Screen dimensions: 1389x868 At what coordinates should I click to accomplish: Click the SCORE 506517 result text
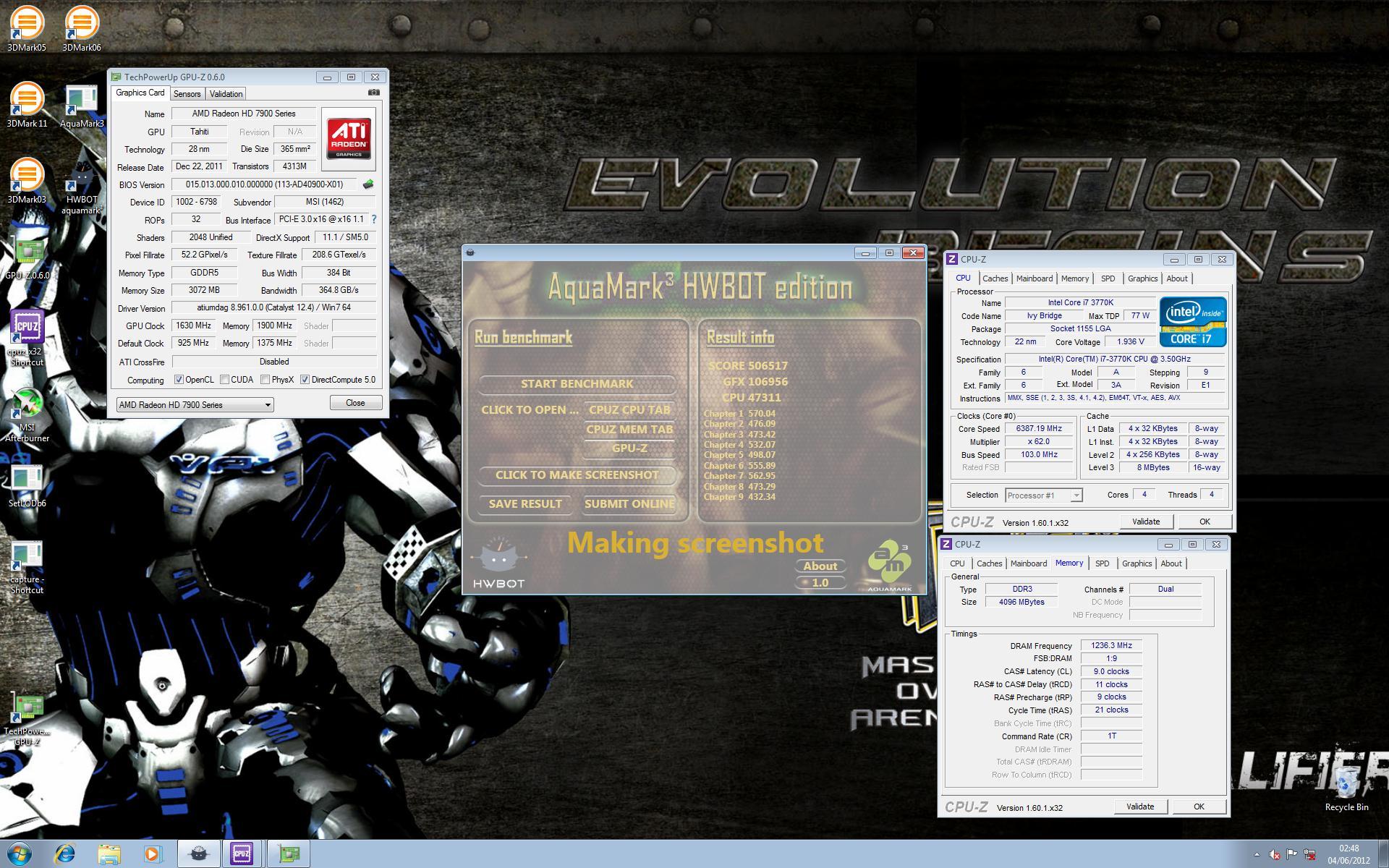(748, 366)
